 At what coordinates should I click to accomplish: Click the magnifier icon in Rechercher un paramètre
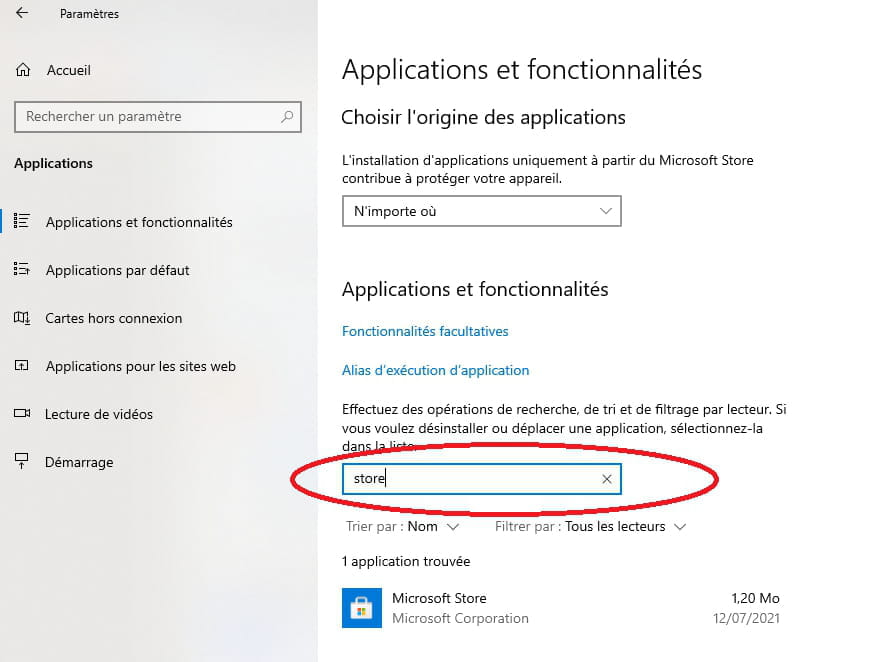point(287,116)
